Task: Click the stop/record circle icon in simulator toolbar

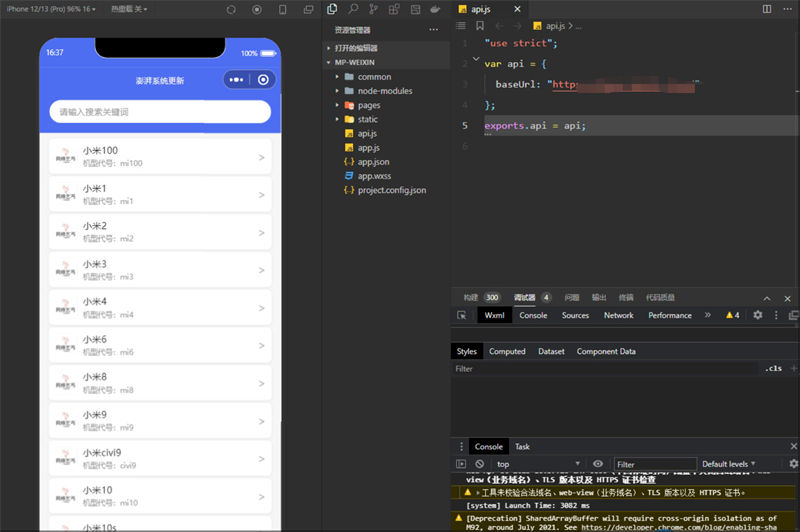Action: coord(257,10)
